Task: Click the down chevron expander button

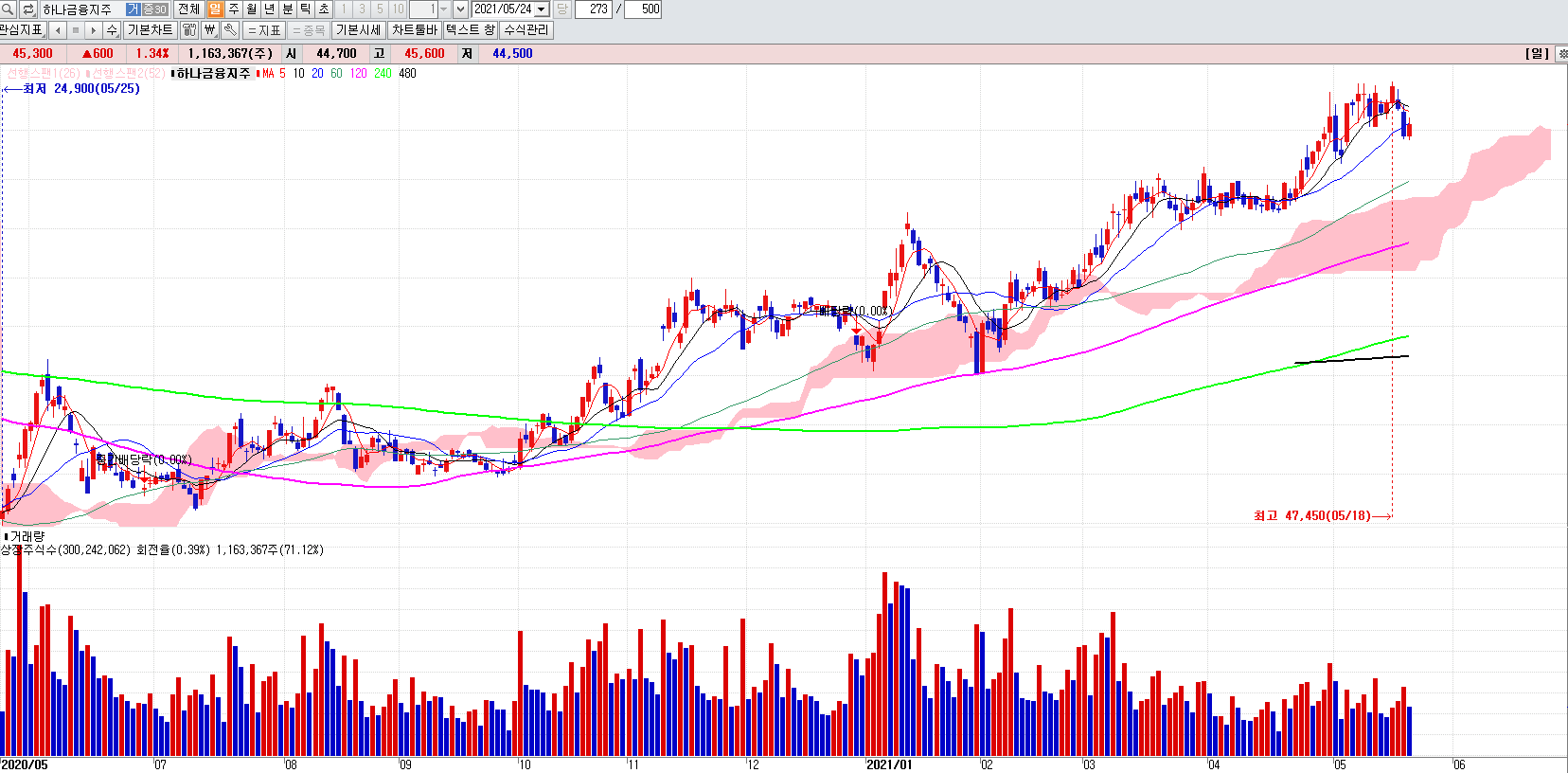Action: tap(460, 9)
